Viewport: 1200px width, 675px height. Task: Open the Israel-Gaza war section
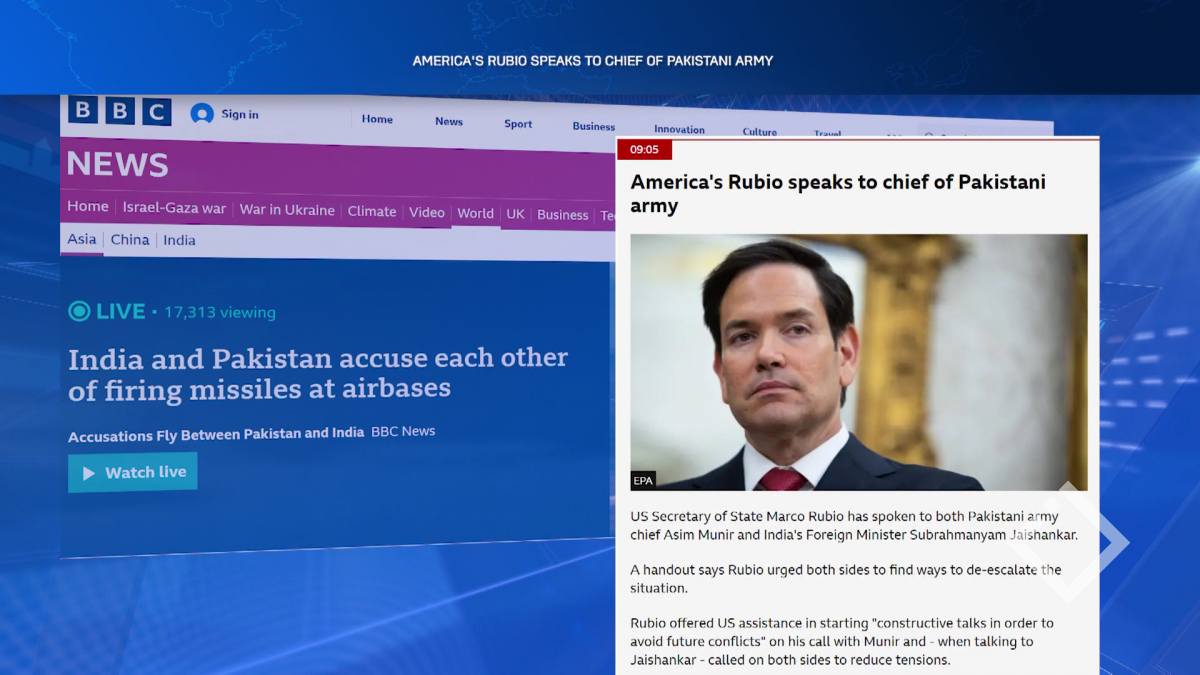pyautogui.click(x=174, y=208)
